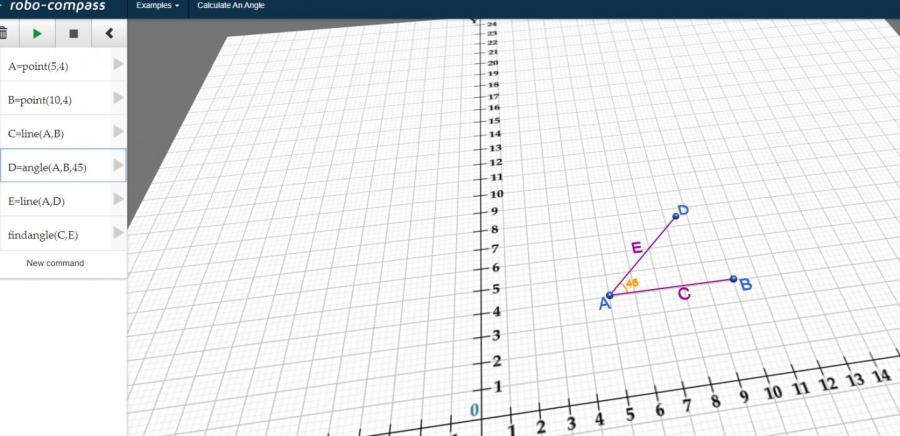The height and width of the screenshot is (436, 900).
Task: Select point B on the graph
Action: click(x=733, y=279)
